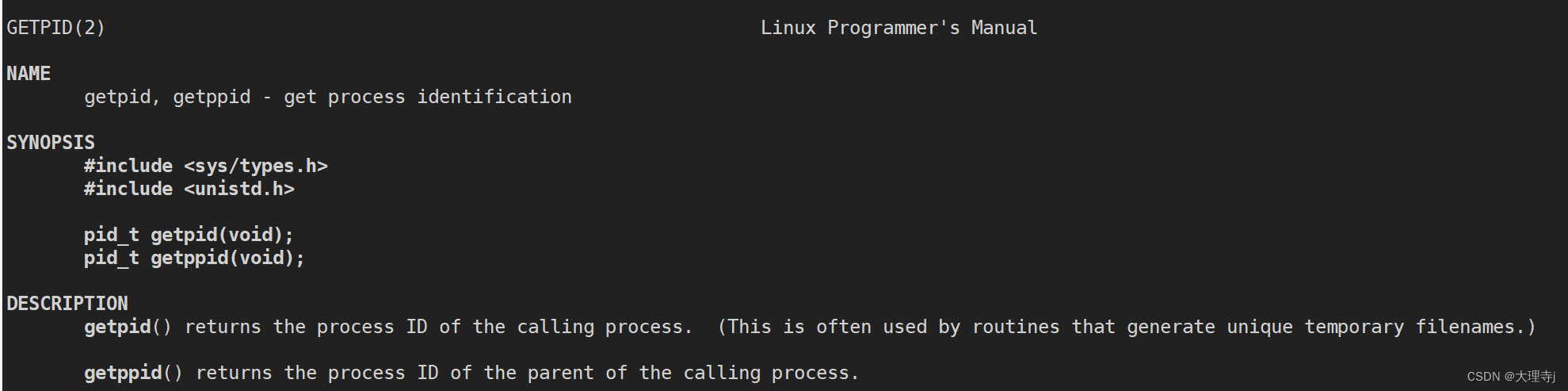Click bold getpid() in the description
Image resolution: width=1568 pixels, height=391 pixels.
[128, 327]
